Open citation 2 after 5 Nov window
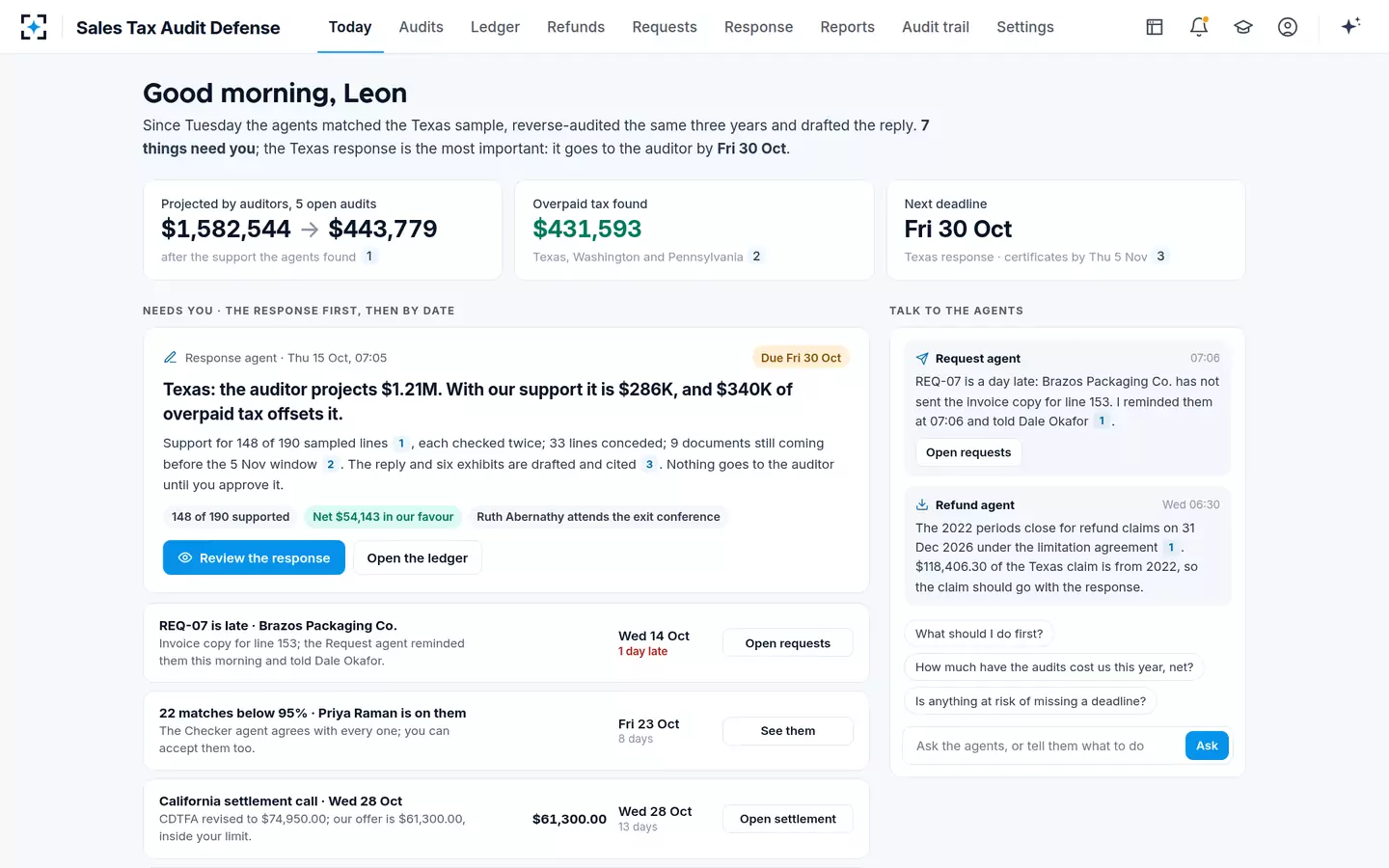Viewport: 1389px width, 868px height. tap(330, 465)
